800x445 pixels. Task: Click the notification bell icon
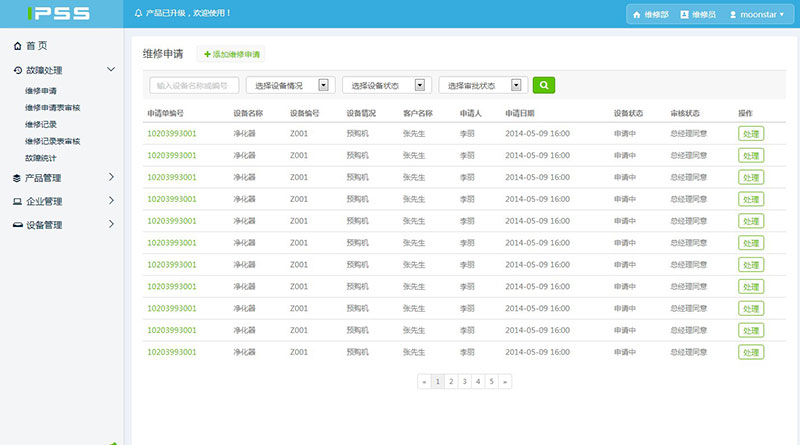[x=138, y=14]
